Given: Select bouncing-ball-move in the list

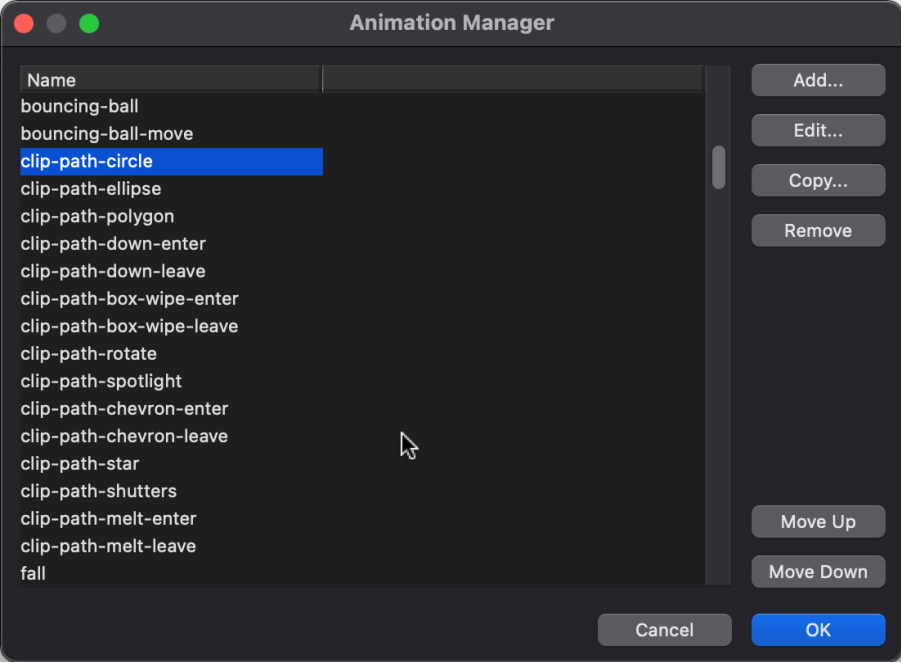Looking at the screenshot, I should click(171, 134).
